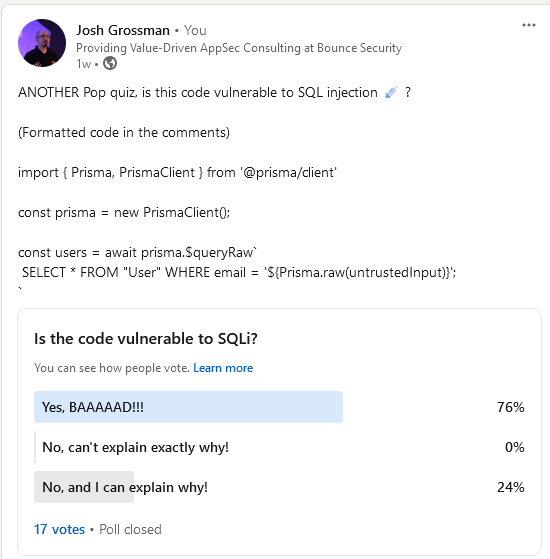Click the 0% result percentage
Image resolution: width=550 pixels, height=559 pixels.
[514, 447]
